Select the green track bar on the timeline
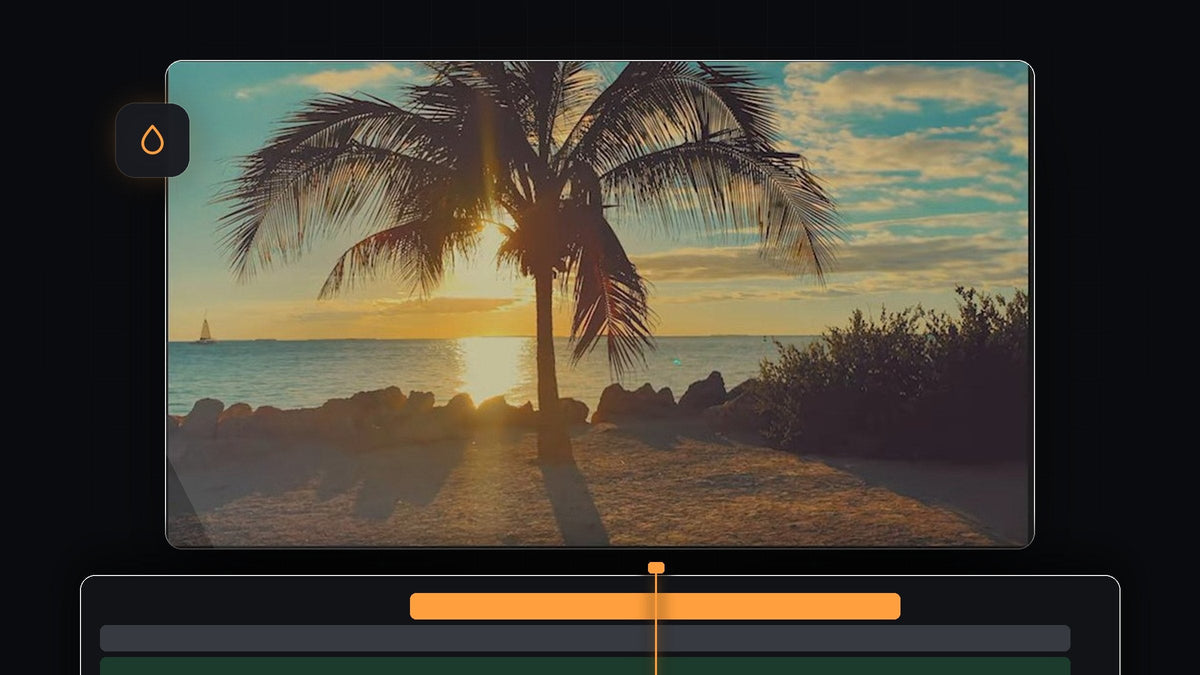Screen dimensions: 1200x675 click(x=585, y=666)
